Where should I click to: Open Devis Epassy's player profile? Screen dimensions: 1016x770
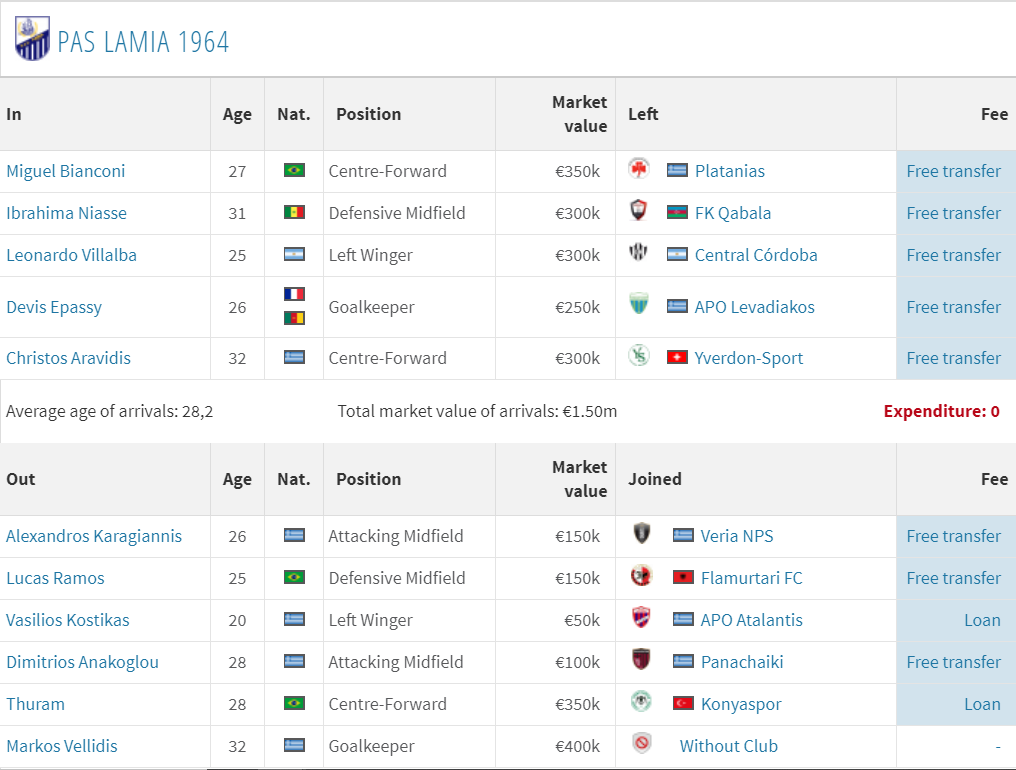(54, 307)
